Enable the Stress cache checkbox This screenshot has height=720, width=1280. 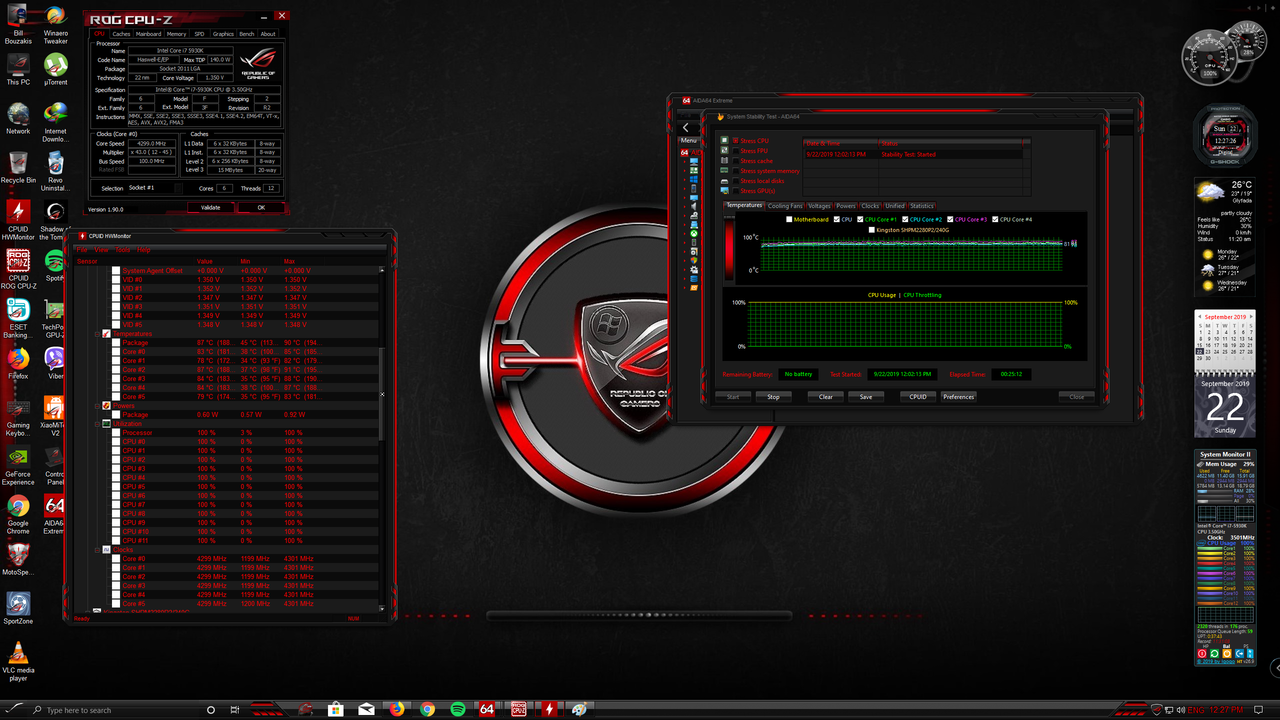point(736,161)
